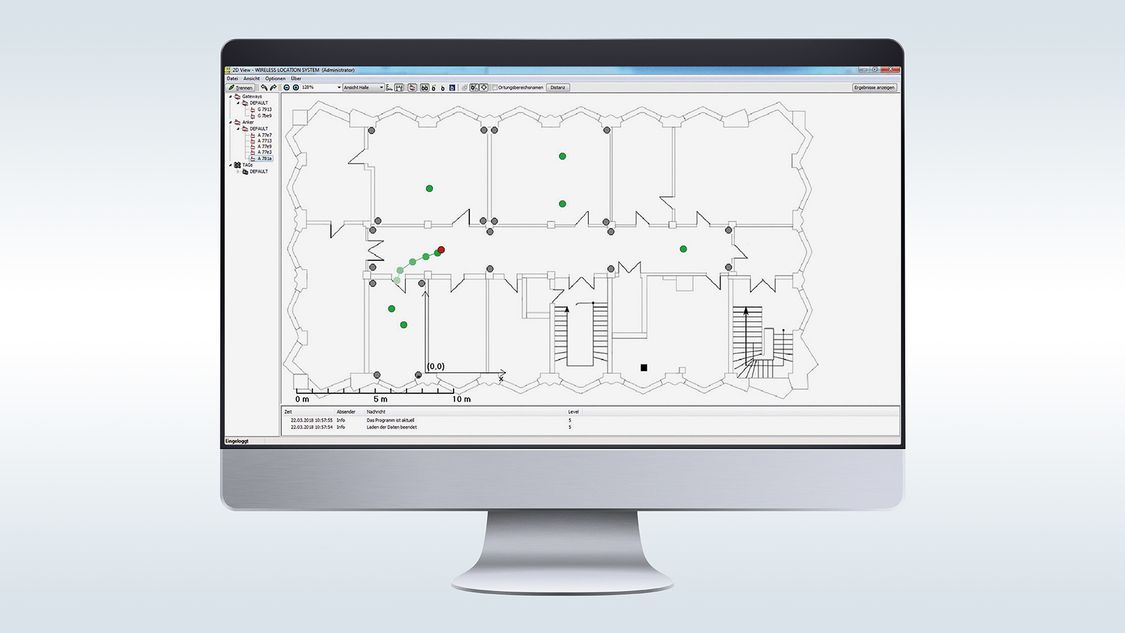Collapse the DEFAULT node under Gateways
The height and width of the screenshot is (633, 1125).
[238, 103]
